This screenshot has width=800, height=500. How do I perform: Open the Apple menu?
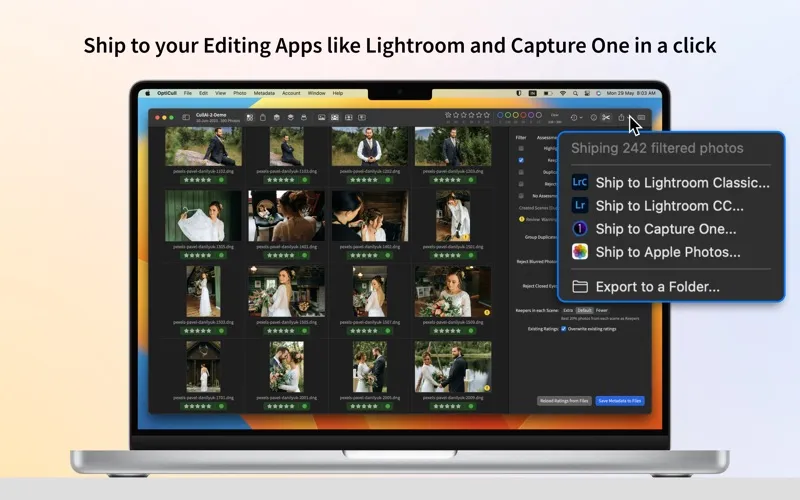[148, 93]
